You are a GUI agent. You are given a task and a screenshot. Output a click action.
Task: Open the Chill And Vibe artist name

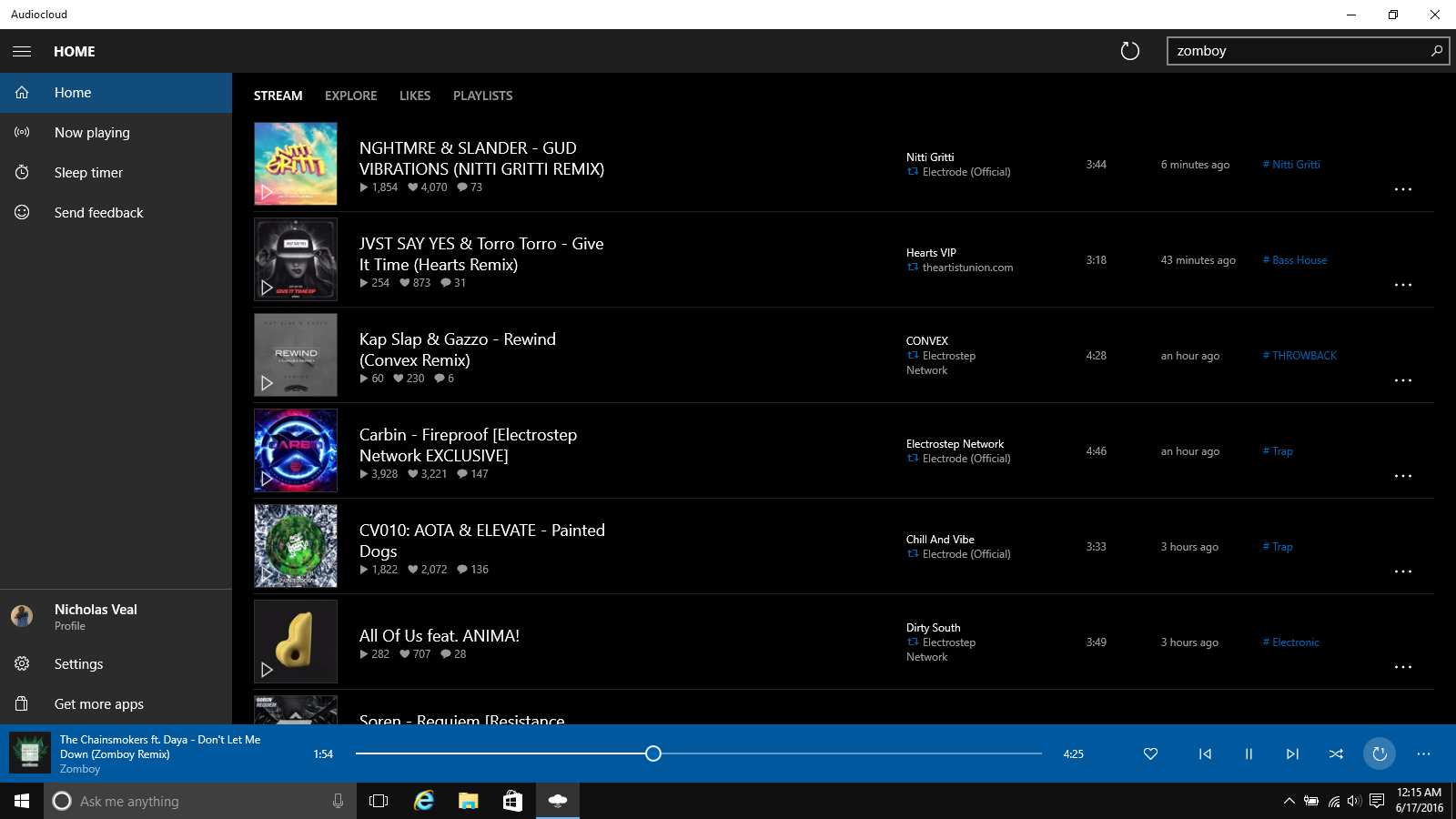coord(940,540)
